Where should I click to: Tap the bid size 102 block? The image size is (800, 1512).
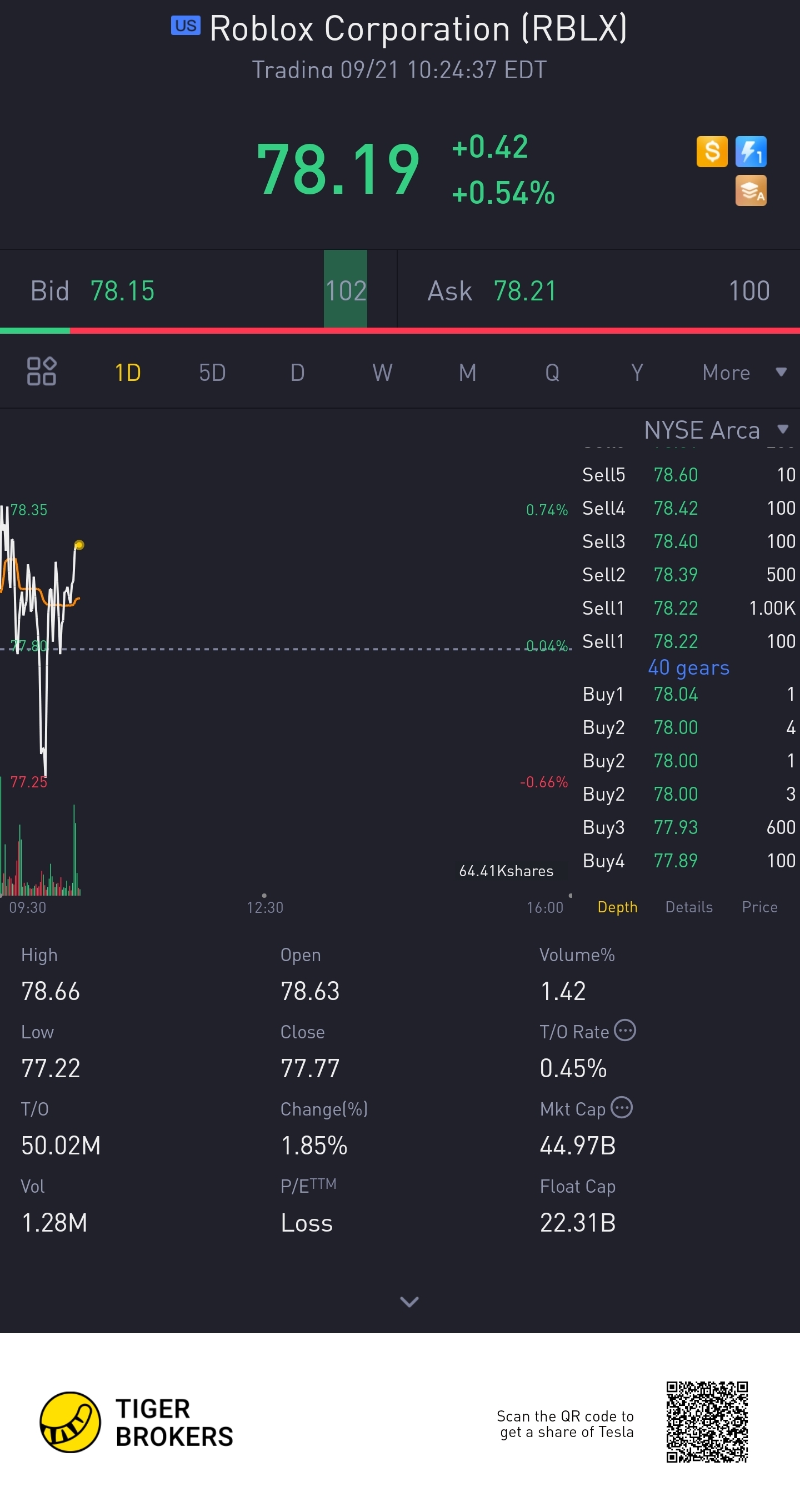[346, 289]
